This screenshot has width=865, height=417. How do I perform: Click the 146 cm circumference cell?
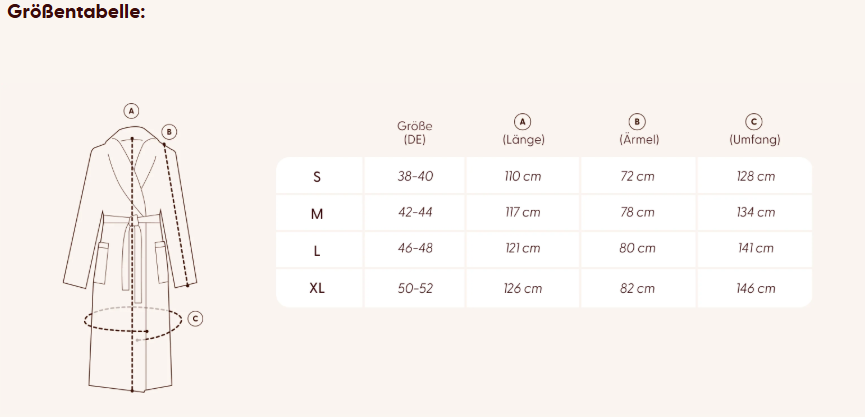[x=754, y=288]
